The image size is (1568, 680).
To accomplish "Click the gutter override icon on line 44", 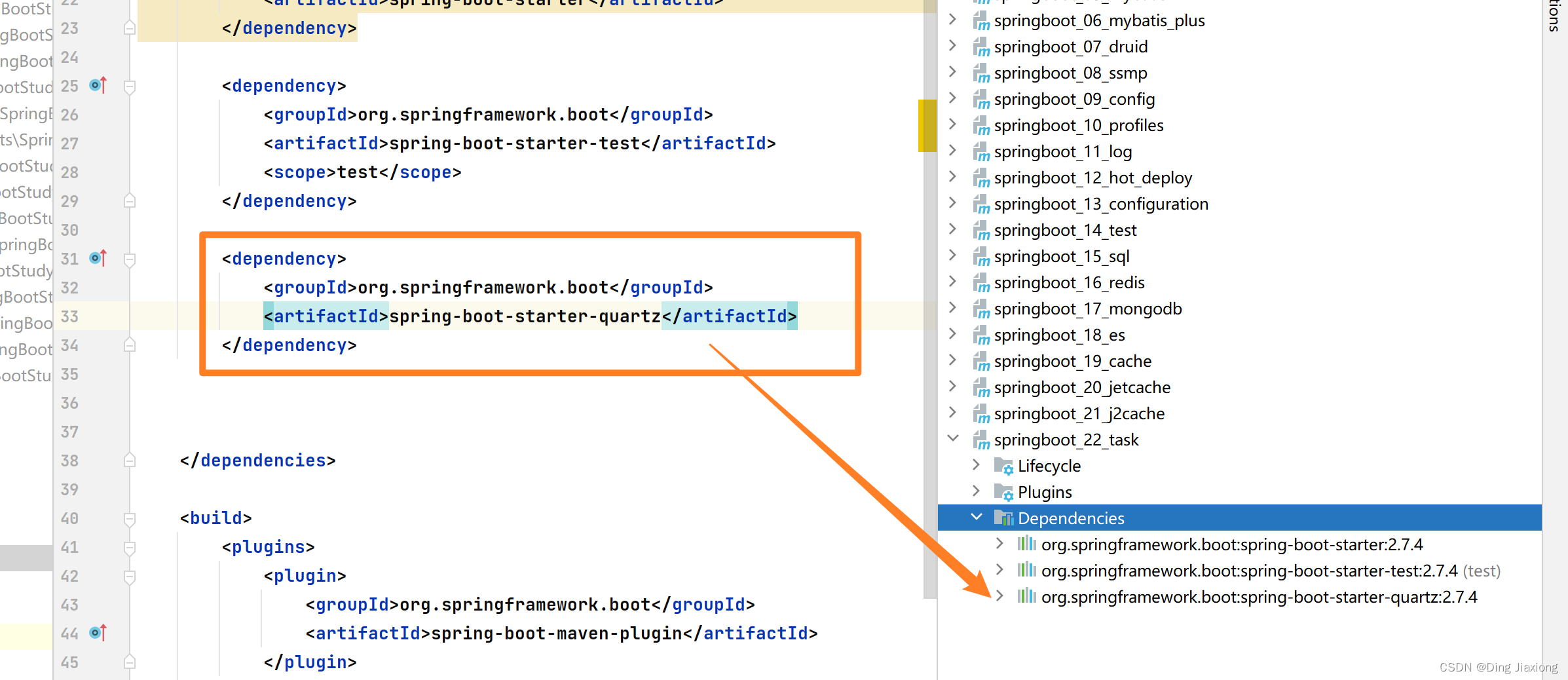I will (98, 633).
